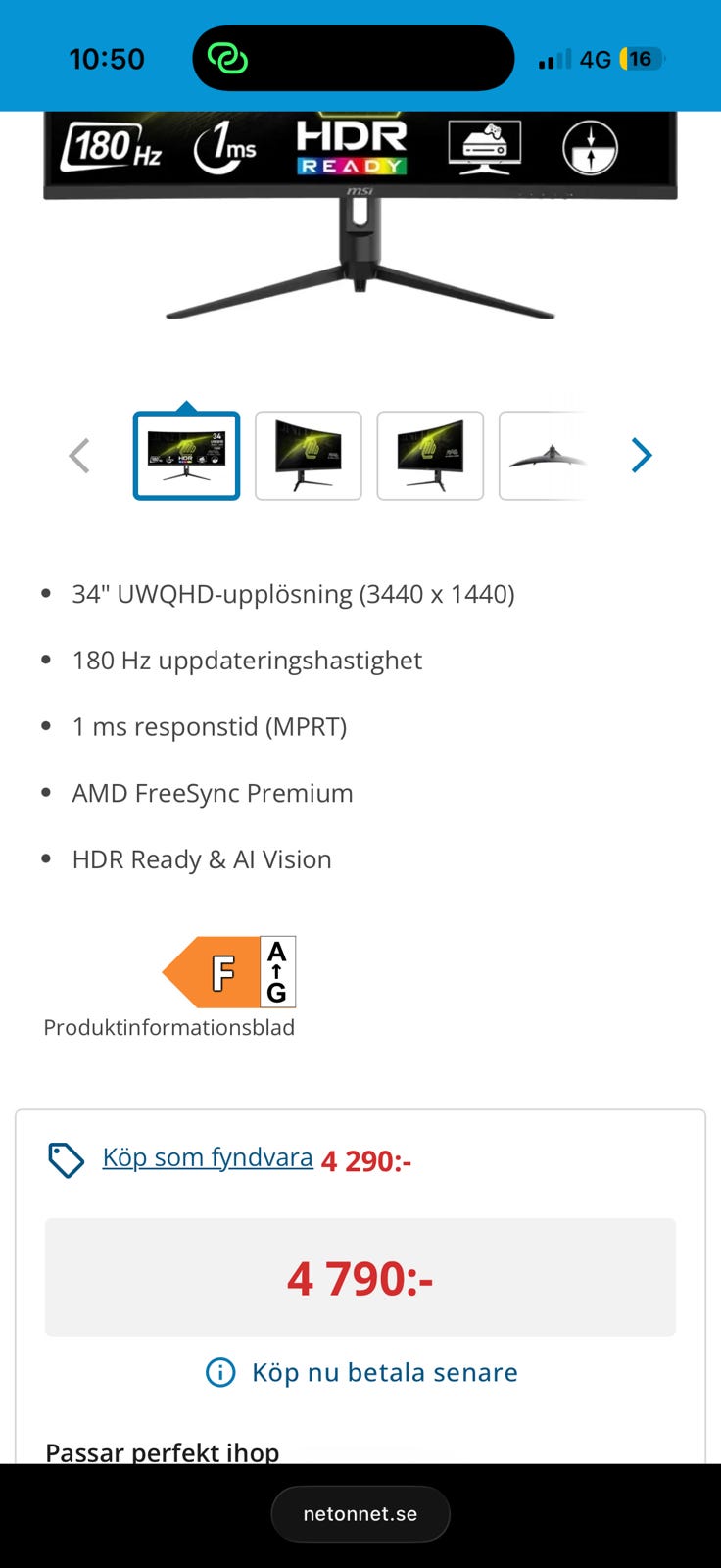Open the Produktinformationsblad link
The height and width of the screenshot is (1568, 721).
click(168, 1027)
